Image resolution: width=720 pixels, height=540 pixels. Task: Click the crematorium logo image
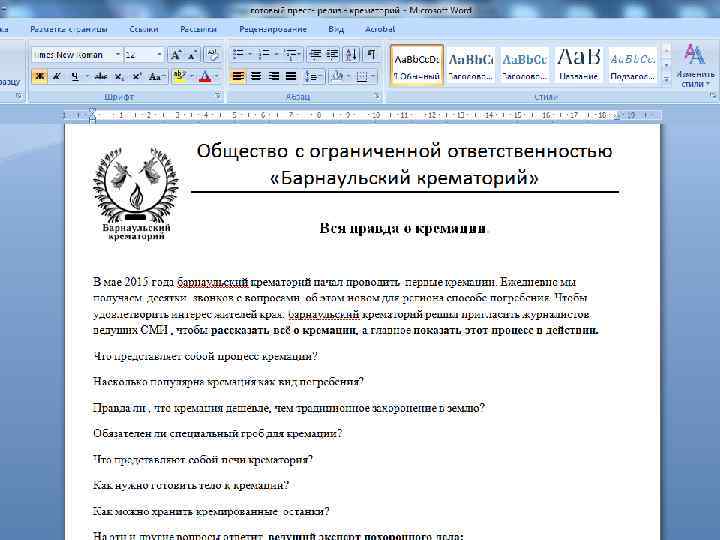point(135,193)
